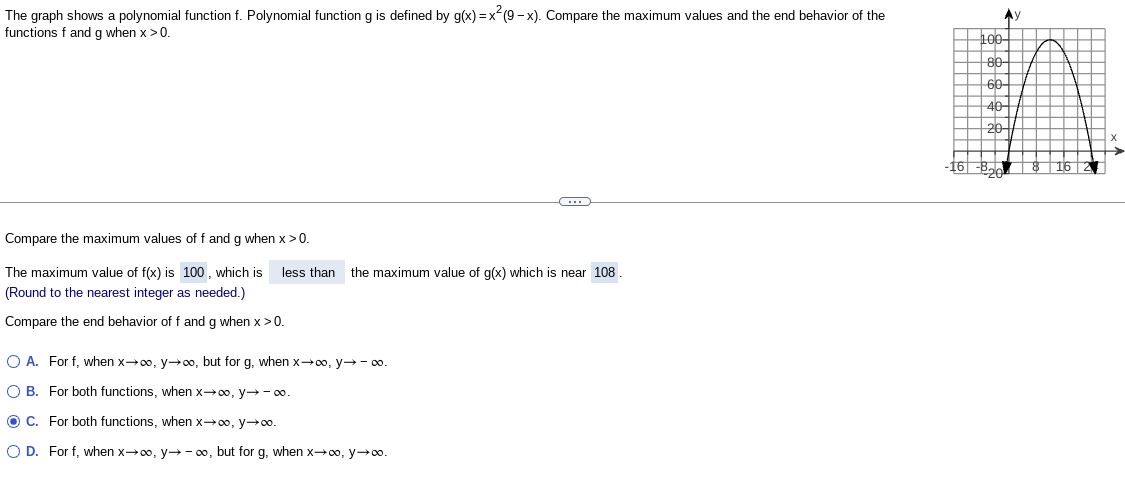The width and height of the screenshot is (1125, 481).
Task: Click the 16 label on the x-axis
Action: [x=1063, y=167]
